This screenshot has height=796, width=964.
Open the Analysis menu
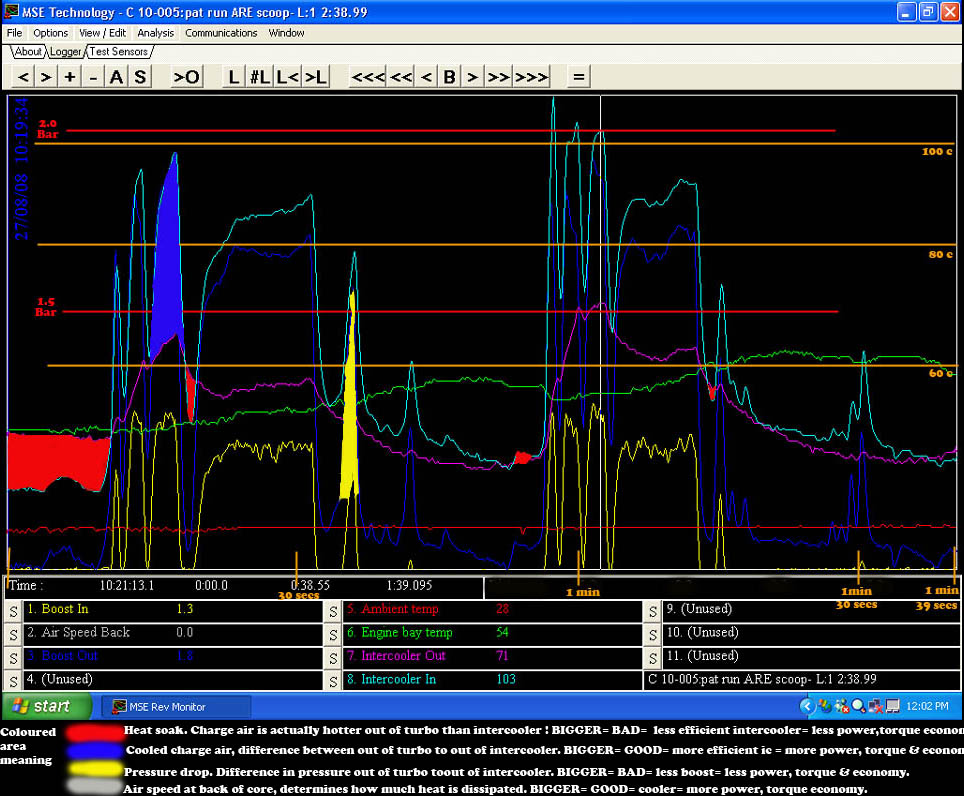(x=156, y=33)
